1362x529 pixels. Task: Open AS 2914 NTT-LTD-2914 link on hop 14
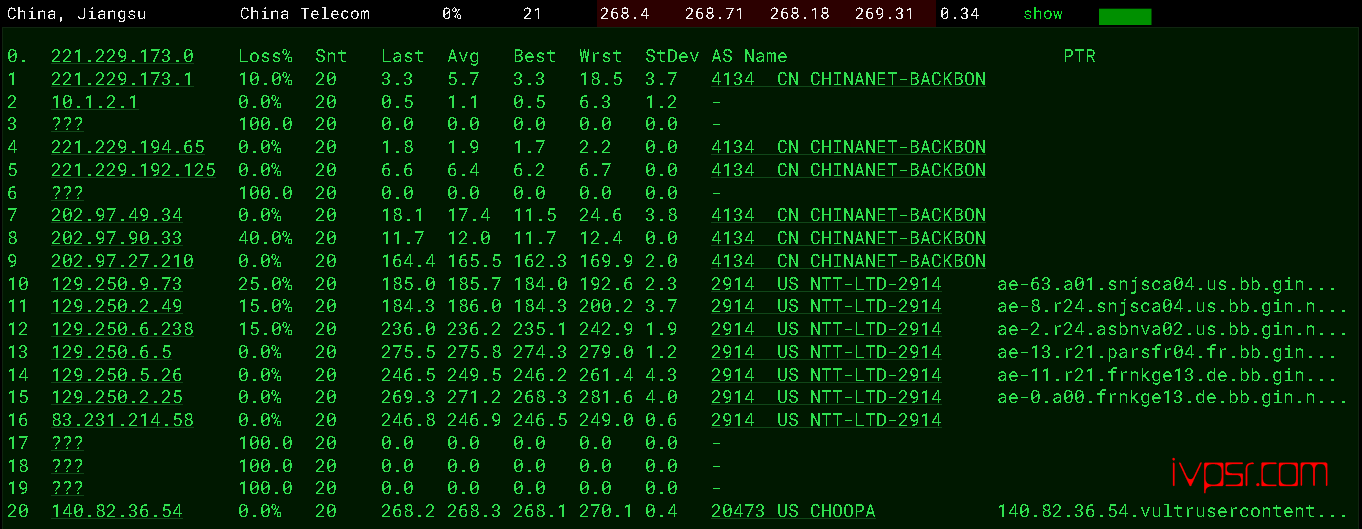(x=827, y=375)
